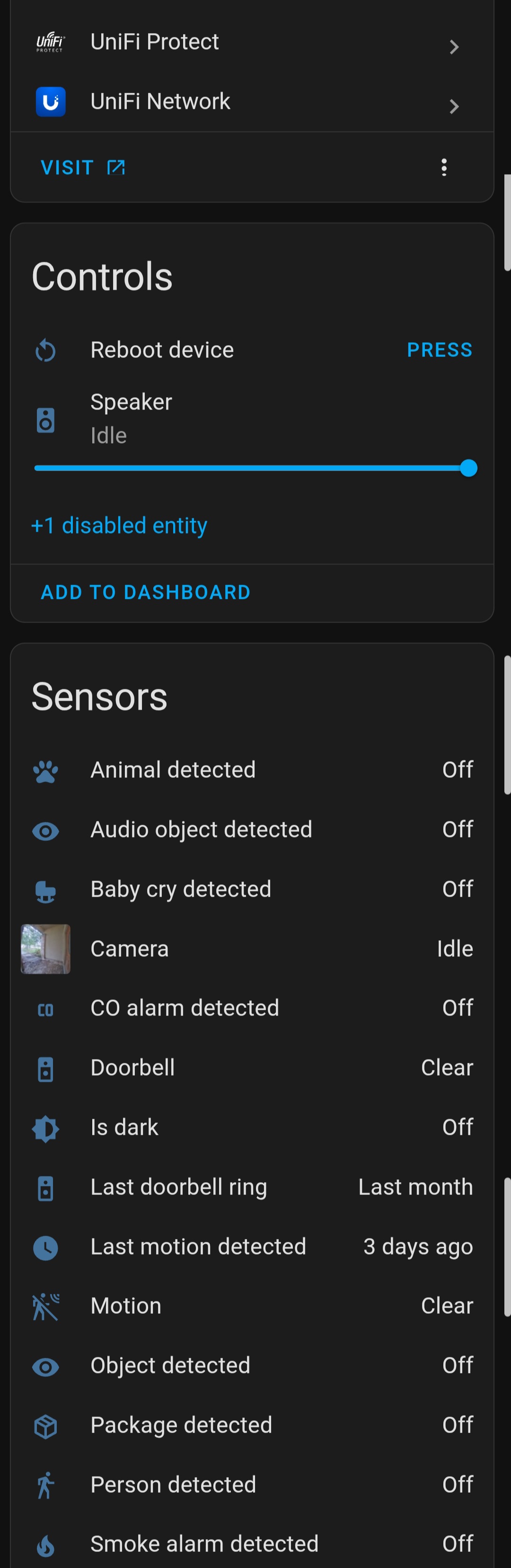The image size is (511, 1568).
Task: Open the Last motion detected entry
Action: point(253,1247)
